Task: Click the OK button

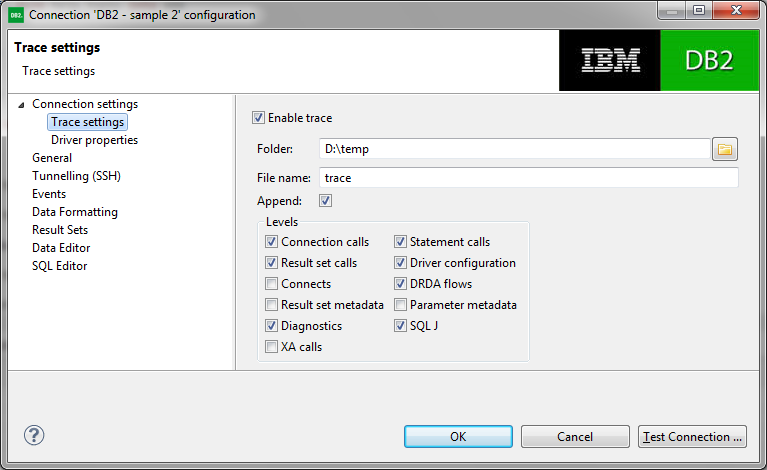Action: pos(458,436)
